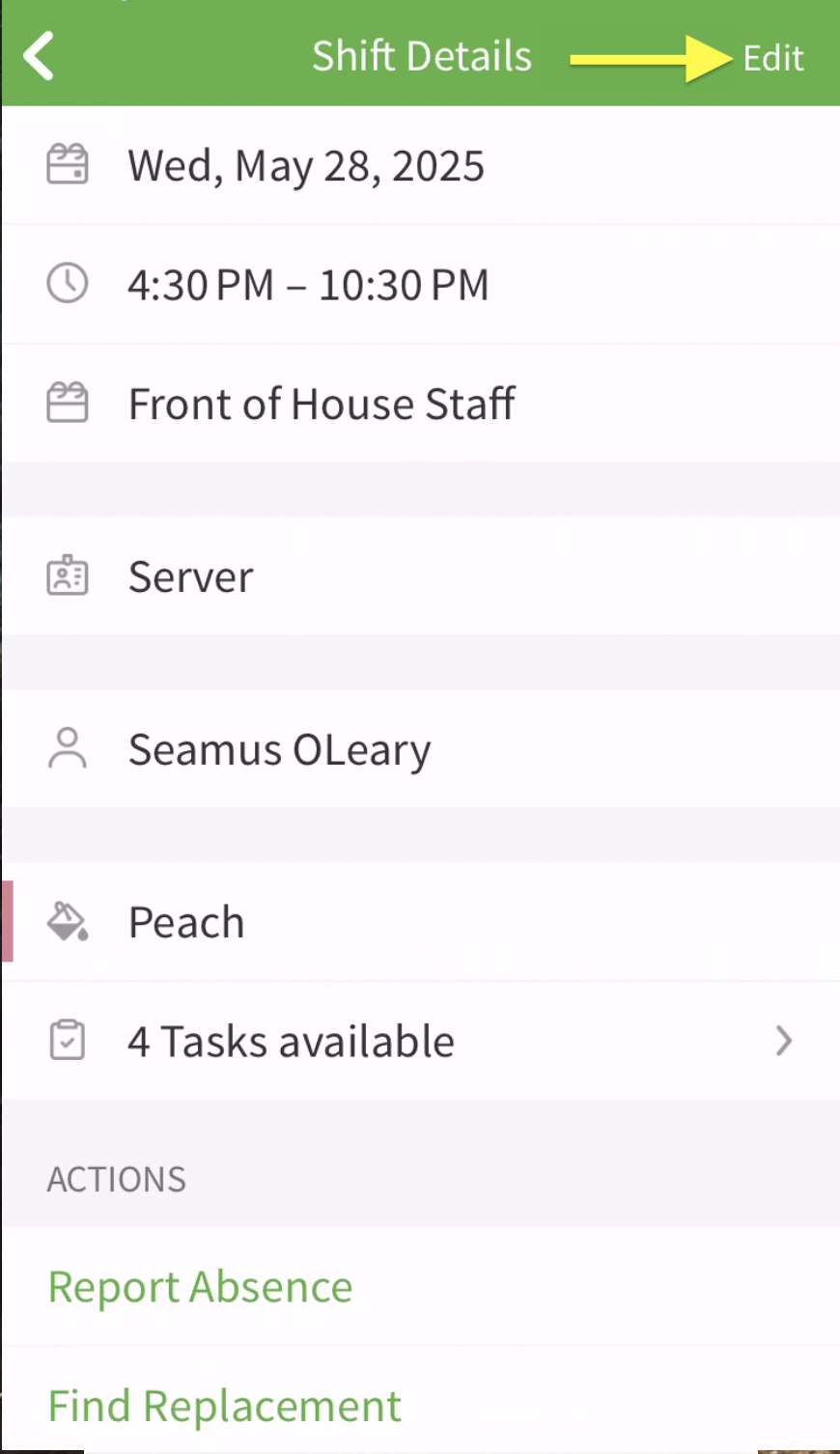Click the clipboard icon for available tasks

pyautogui.click(x=67, y=1040)
